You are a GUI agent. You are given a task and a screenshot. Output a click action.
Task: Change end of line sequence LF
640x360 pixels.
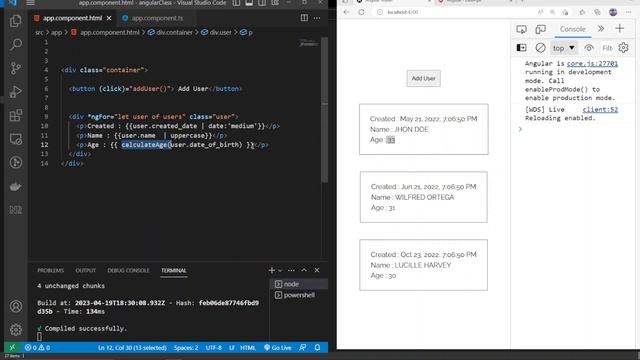pyautogui.click(x=231, y=348)
